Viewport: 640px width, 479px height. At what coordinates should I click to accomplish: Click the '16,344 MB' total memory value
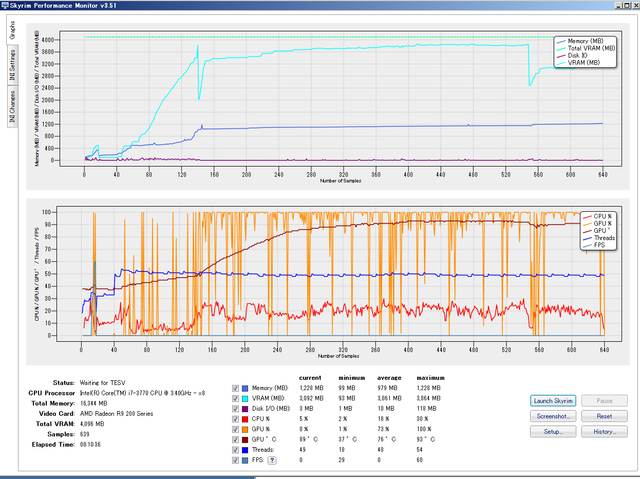click(93, 403)
